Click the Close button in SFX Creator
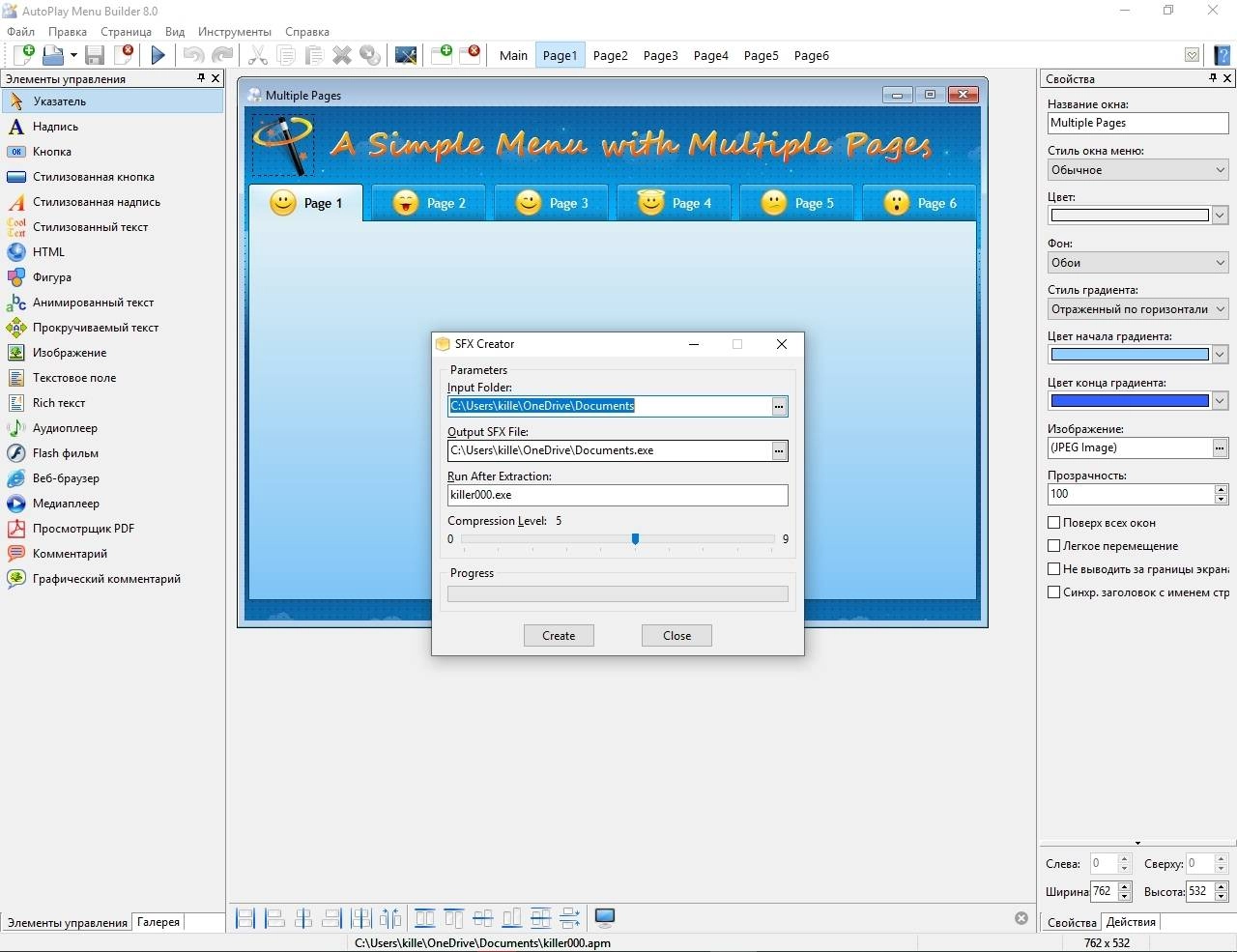Viewport: 1237px width, 952px height. point(676,635)
